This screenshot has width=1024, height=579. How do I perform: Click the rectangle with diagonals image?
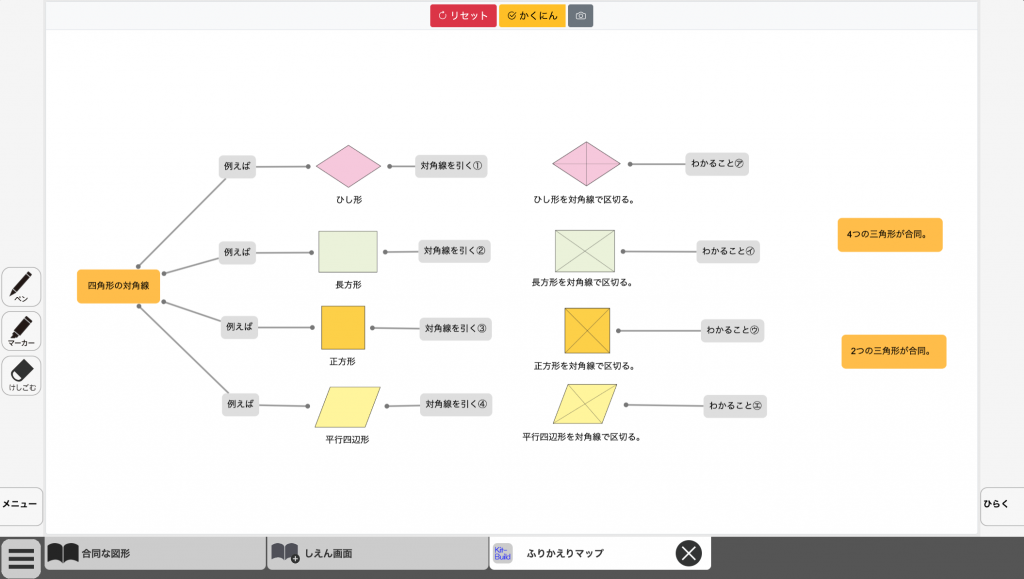click(585, 251)
